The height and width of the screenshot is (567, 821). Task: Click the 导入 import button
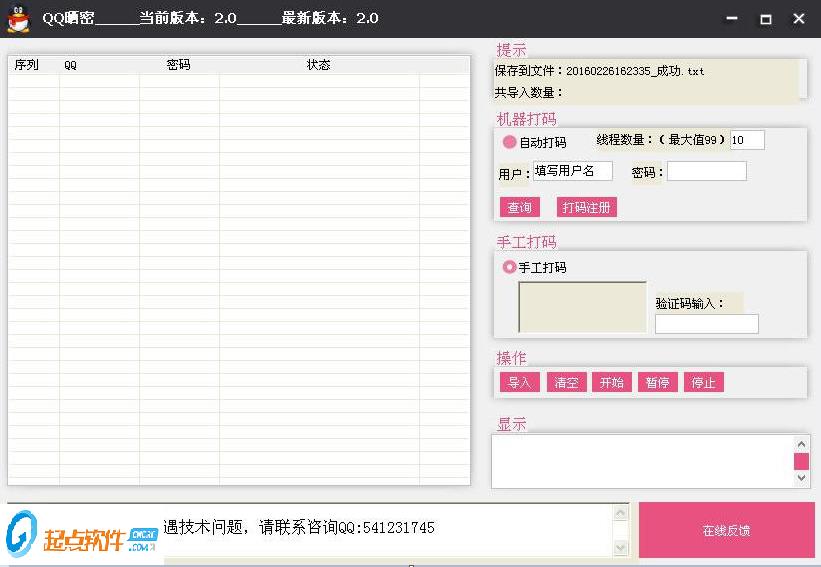click(x=519, y=382)
